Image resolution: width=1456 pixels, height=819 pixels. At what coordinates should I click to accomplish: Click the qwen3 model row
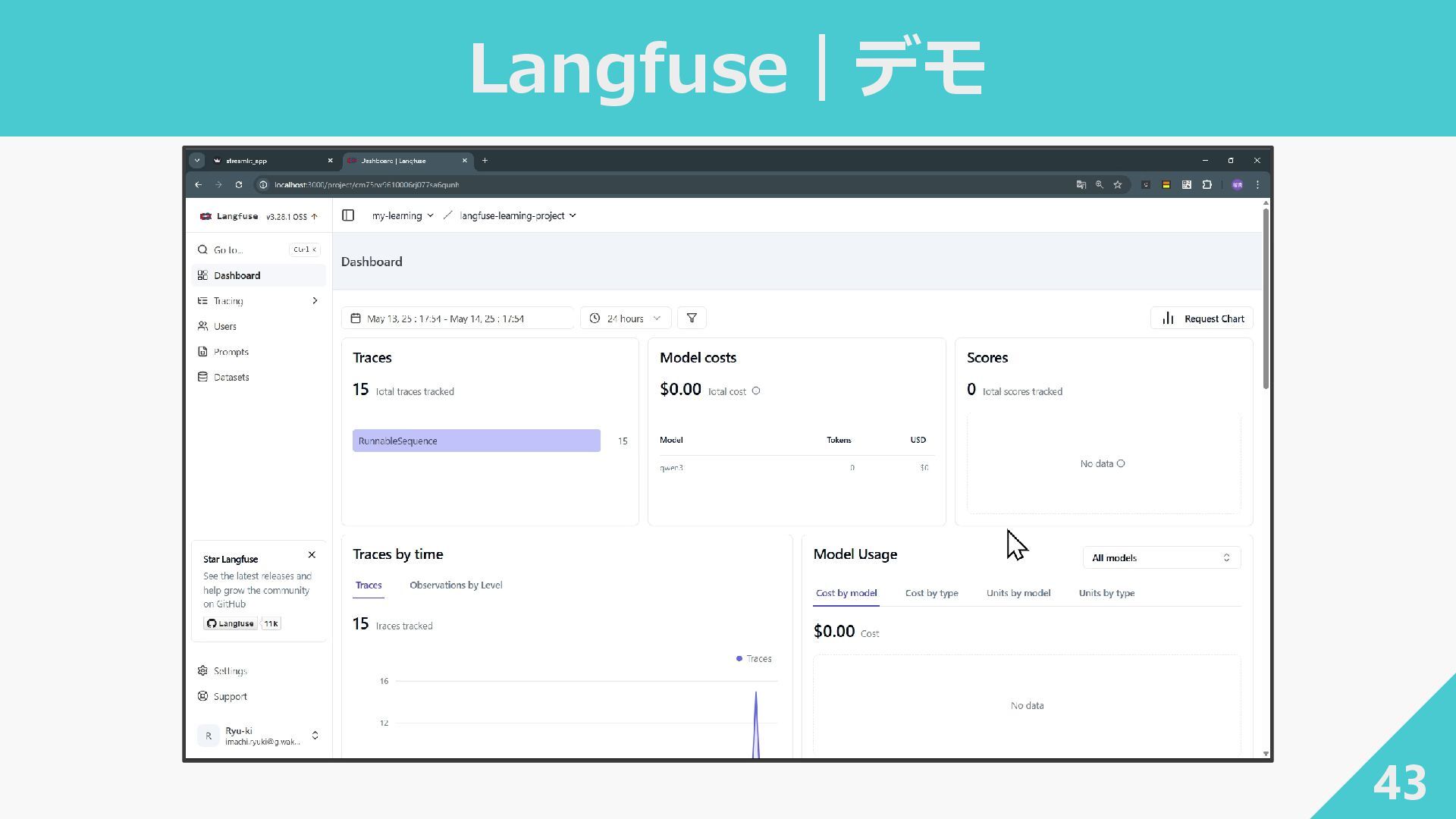[x=797, y=468]
